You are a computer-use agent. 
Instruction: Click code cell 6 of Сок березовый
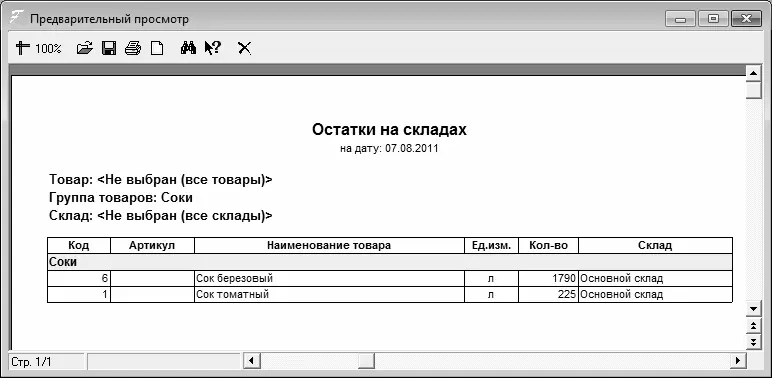pyautogui.click(x=79, y=279)
